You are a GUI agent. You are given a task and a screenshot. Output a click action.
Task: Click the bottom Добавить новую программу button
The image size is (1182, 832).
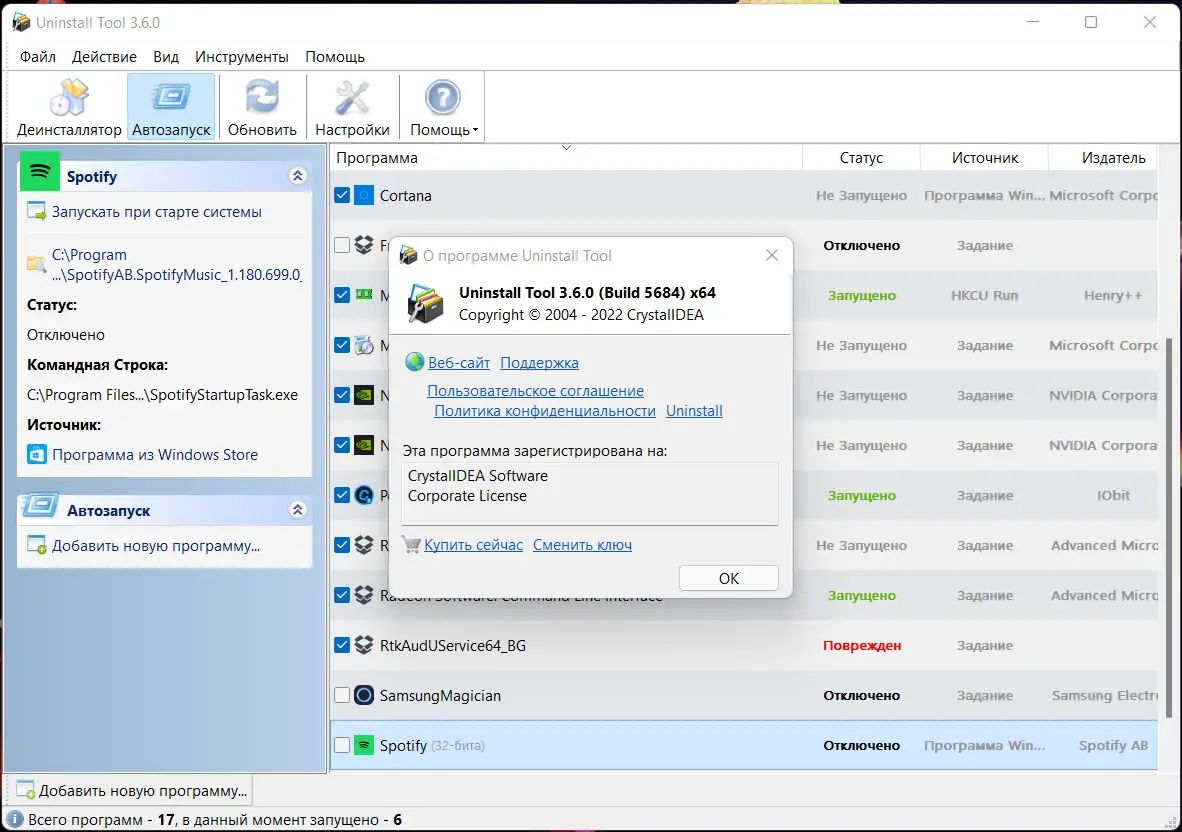pyautogui.click(x=132, y=791)
